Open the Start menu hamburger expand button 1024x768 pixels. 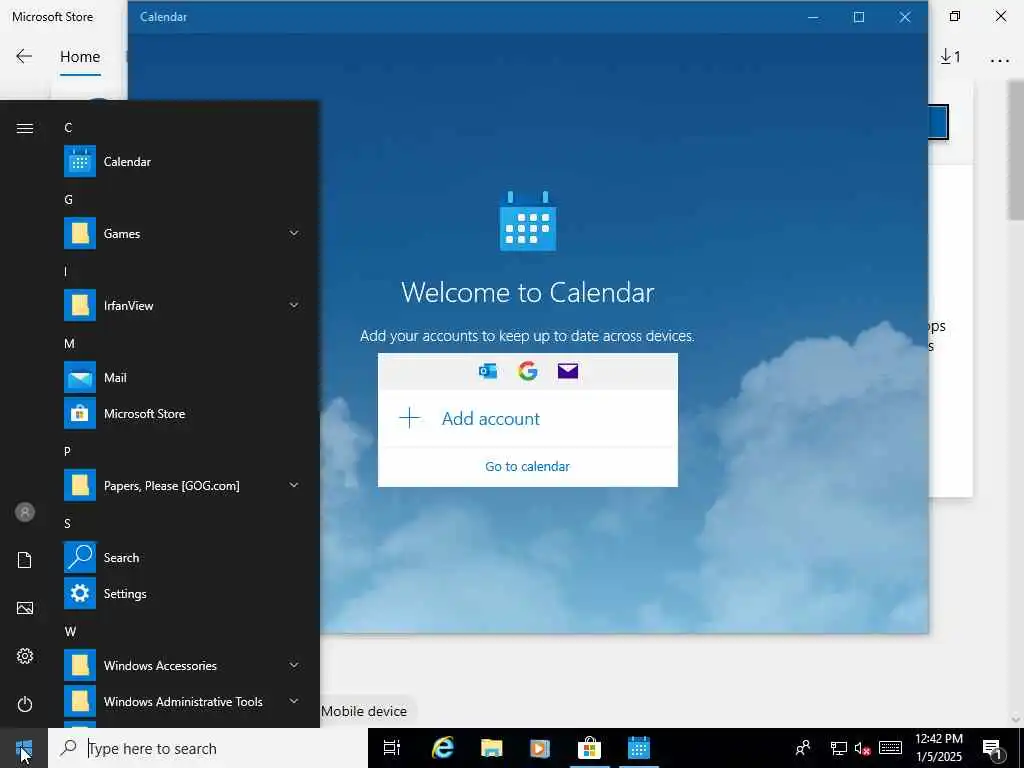pos(25,128)
